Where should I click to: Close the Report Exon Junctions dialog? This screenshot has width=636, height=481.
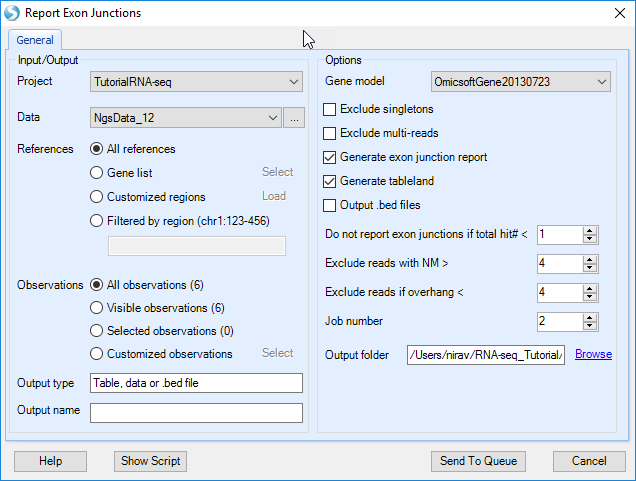tap(619, 13)
